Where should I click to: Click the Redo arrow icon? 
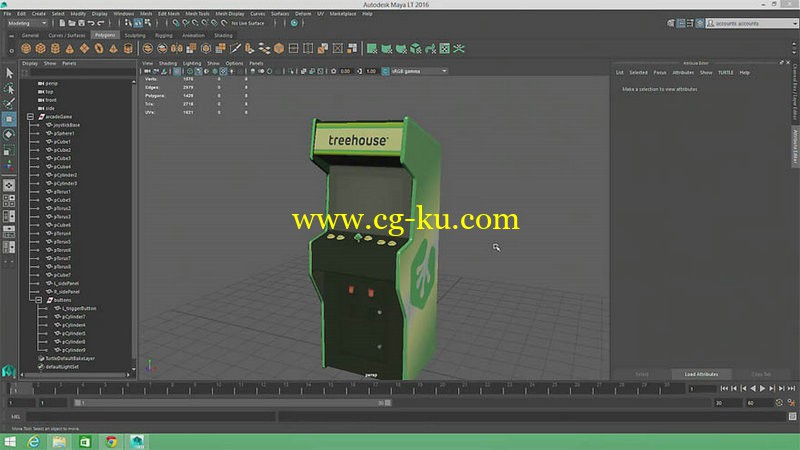point(101,23)
